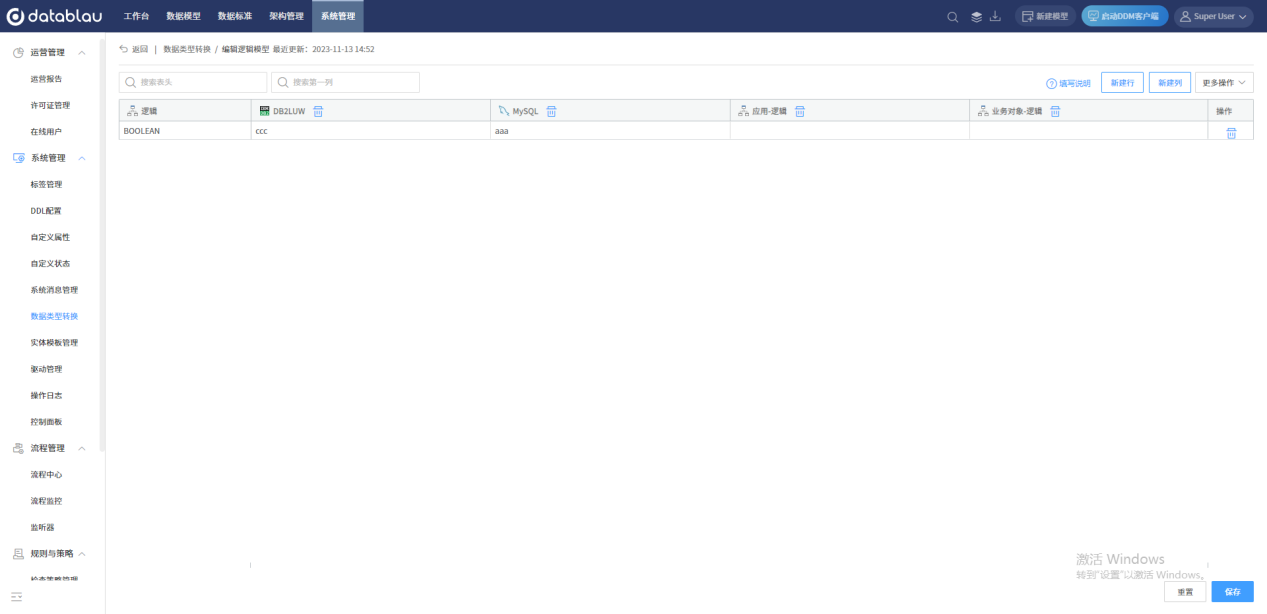
Task: Focus the 搜索第一列 search field
Action: point(345,83)
